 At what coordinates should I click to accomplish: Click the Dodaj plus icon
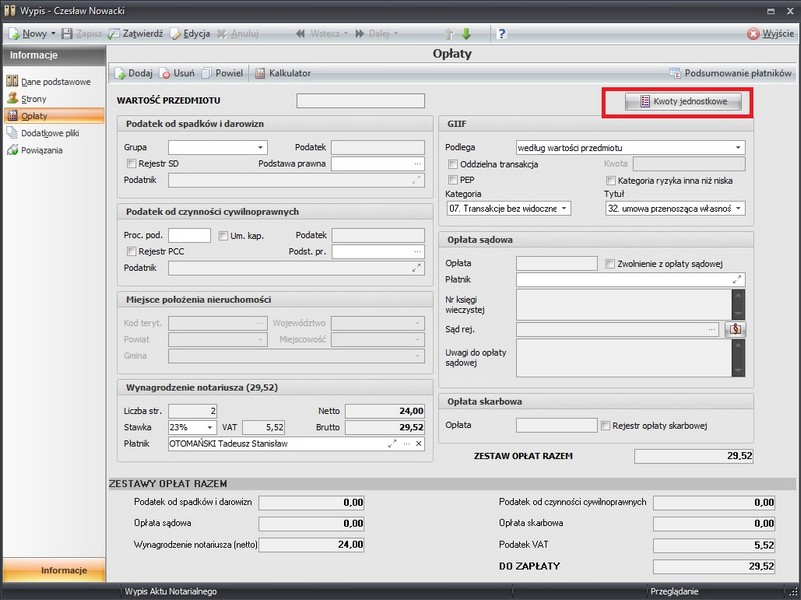point(119,73)
